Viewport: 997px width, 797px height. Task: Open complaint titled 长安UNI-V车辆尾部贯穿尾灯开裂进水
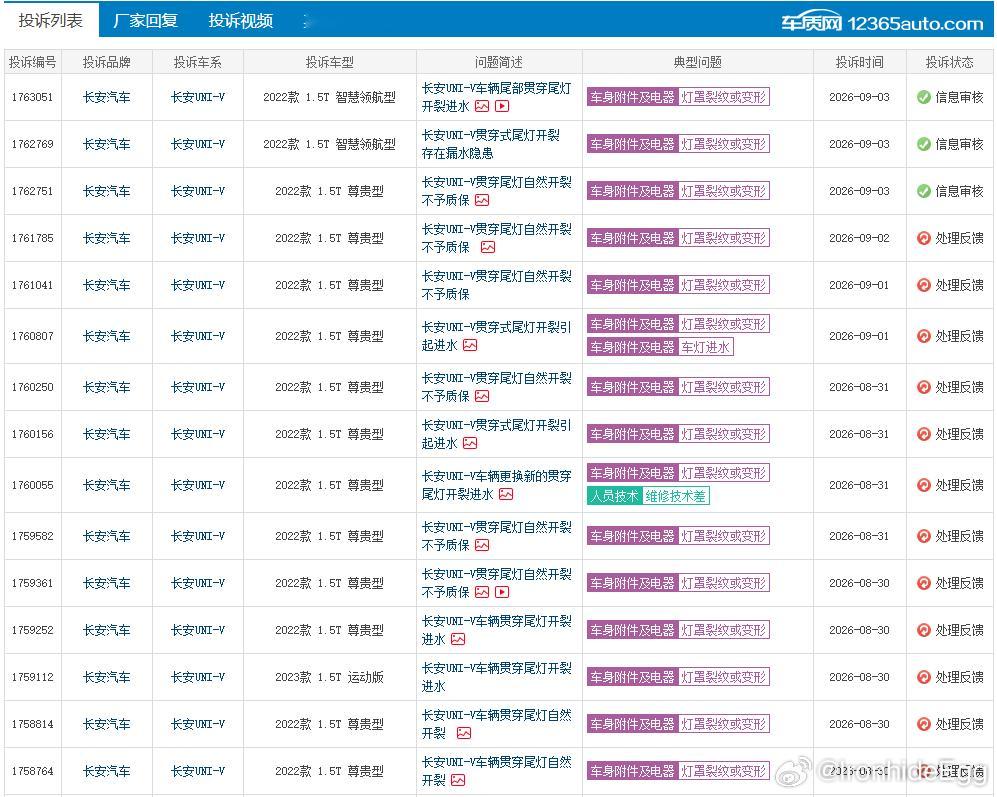[497, 97]
